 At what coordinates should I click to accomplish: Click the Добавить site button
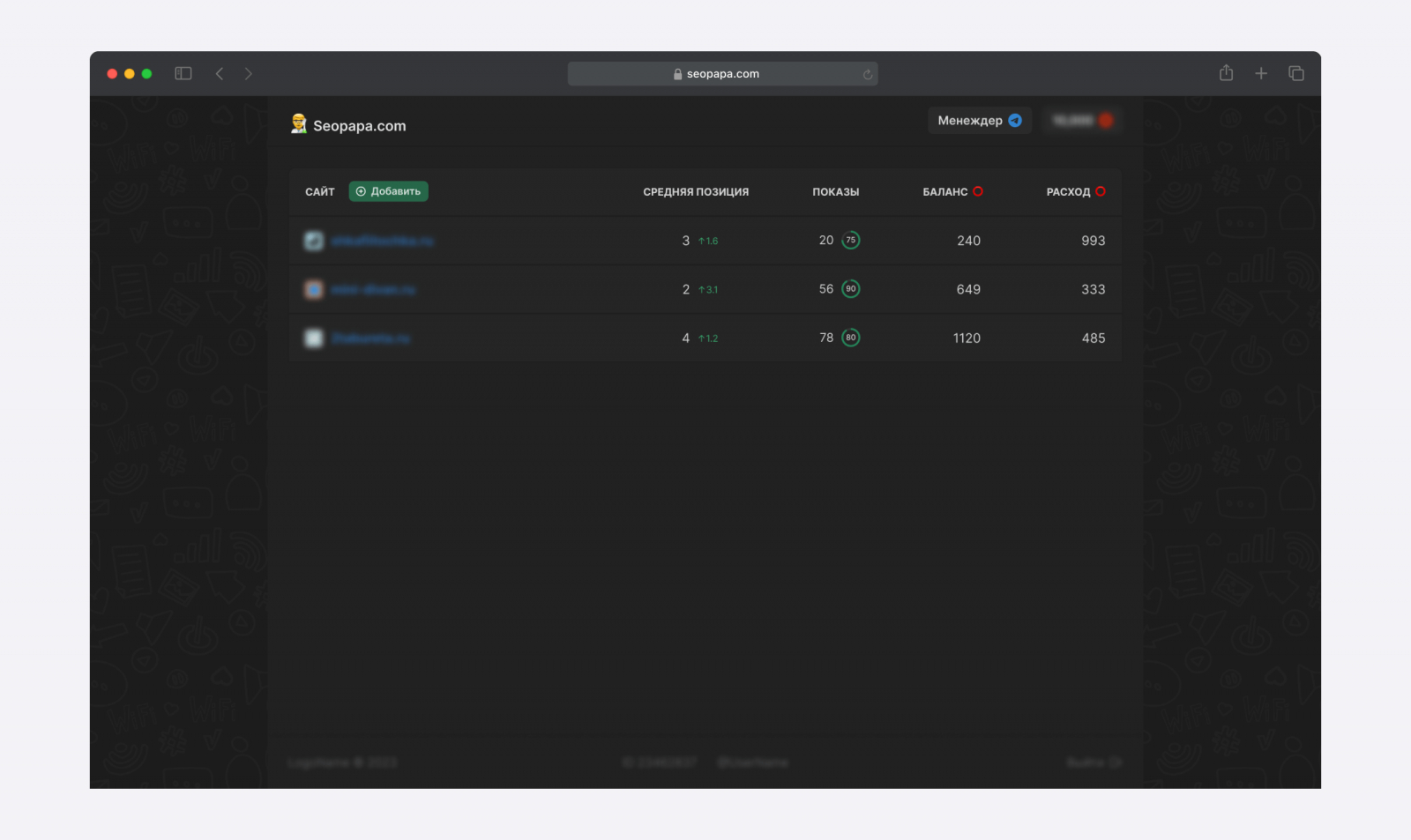click(x=388, y=191)
